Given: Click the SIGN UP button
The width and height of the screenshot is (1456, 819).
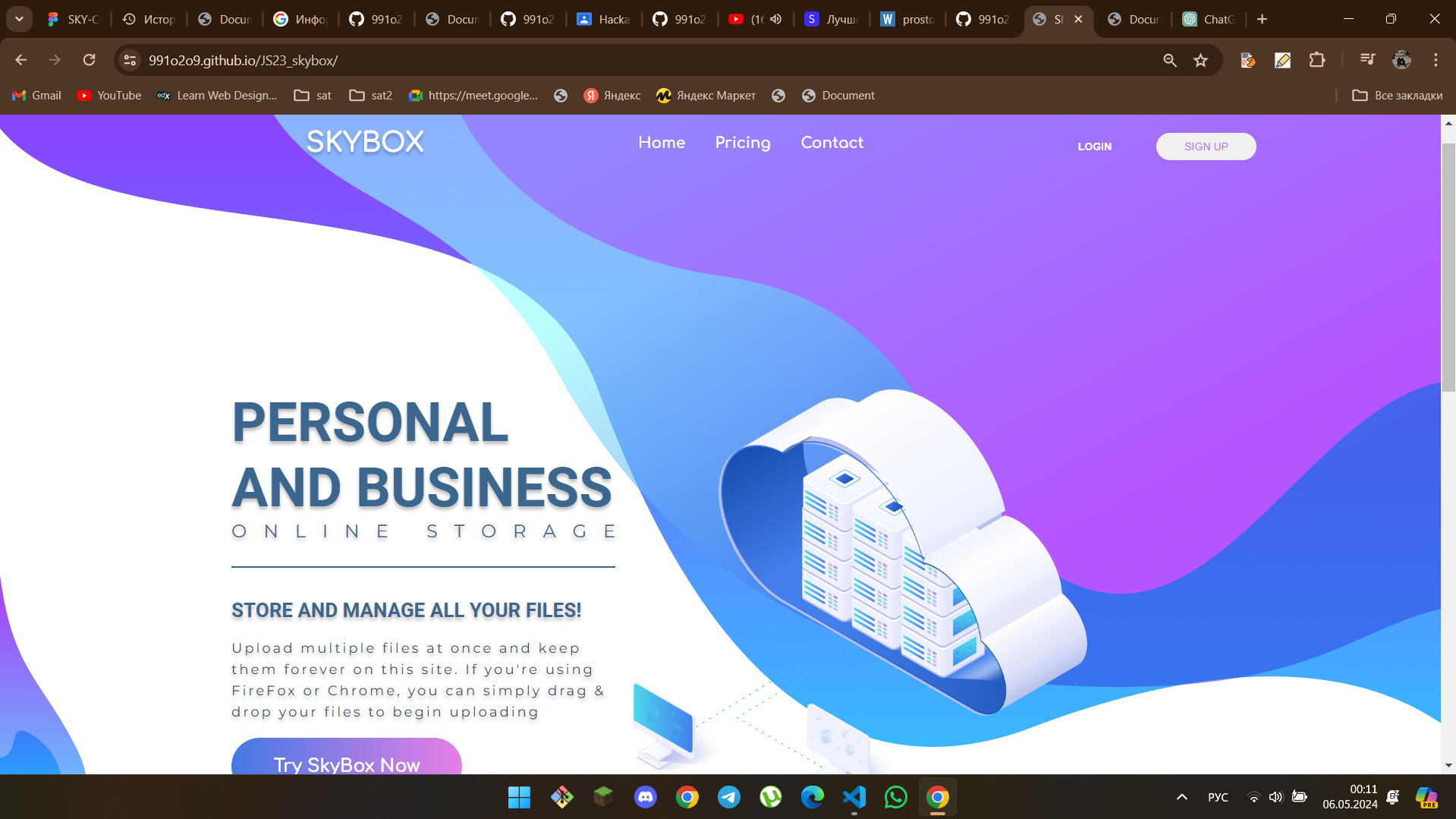Looking at the screenshot, I should 1206,146.
